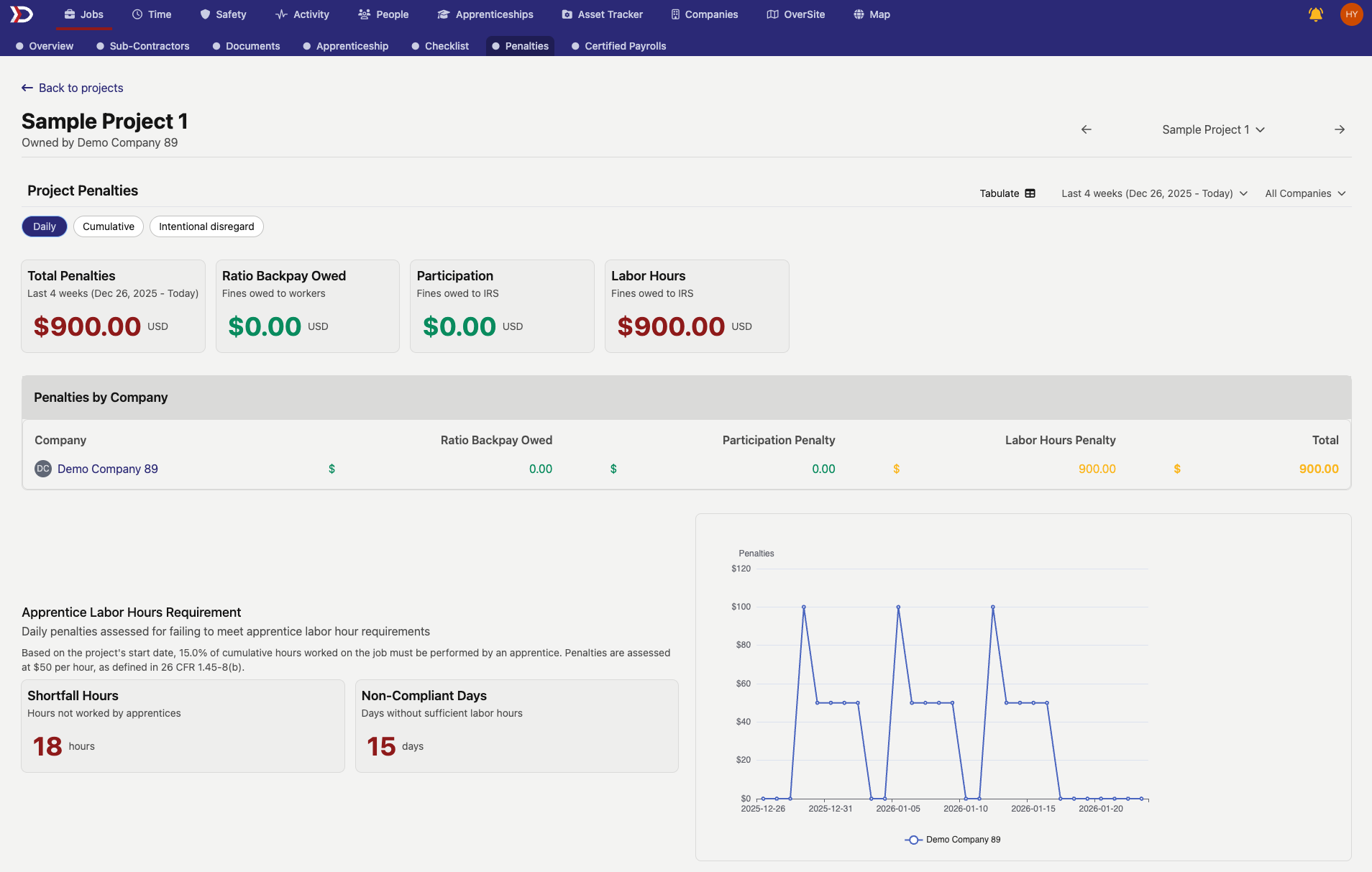The height and width of the screenshot is (872, 1372).
Task: Select the Daily penalties view
Action: coord(44,226)
